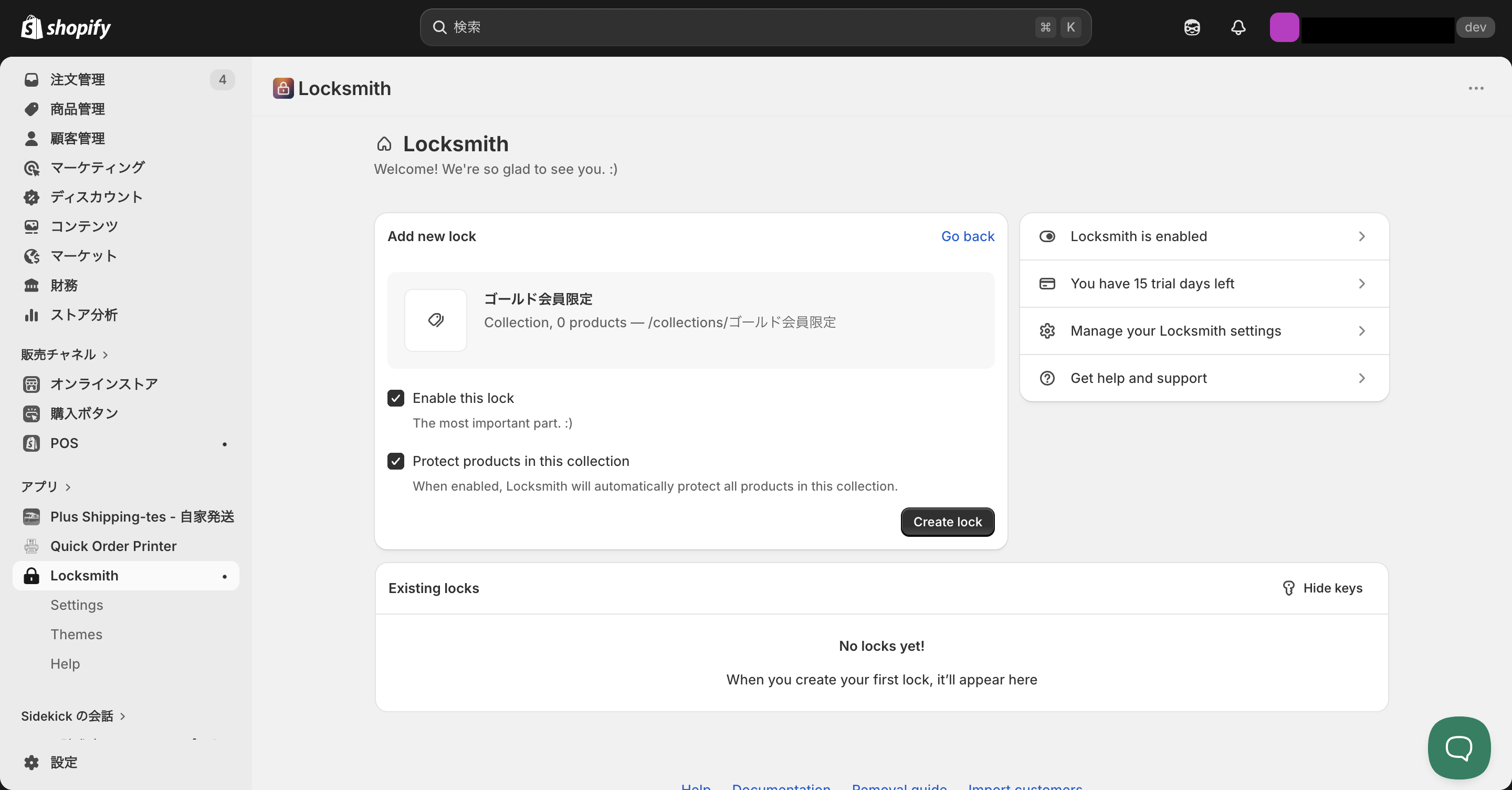Click the ストア分析 bar chart icon
This screenshot has width=1512, height=790.
[31, 315]
